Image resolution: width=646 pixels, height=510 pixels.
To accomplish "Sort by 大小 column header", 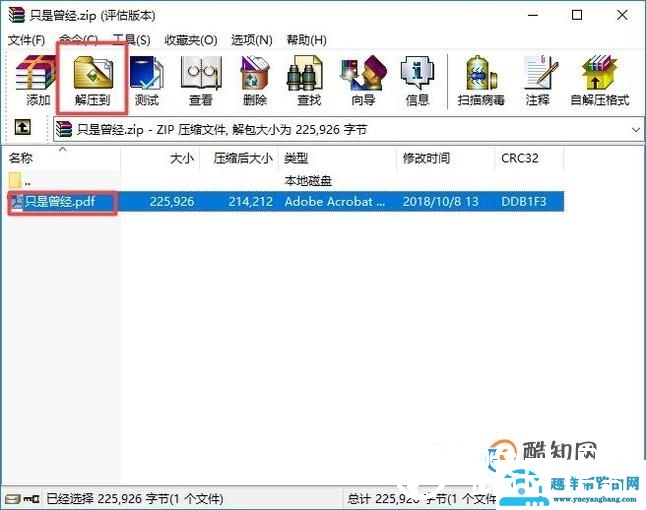I will pos(160,158).
